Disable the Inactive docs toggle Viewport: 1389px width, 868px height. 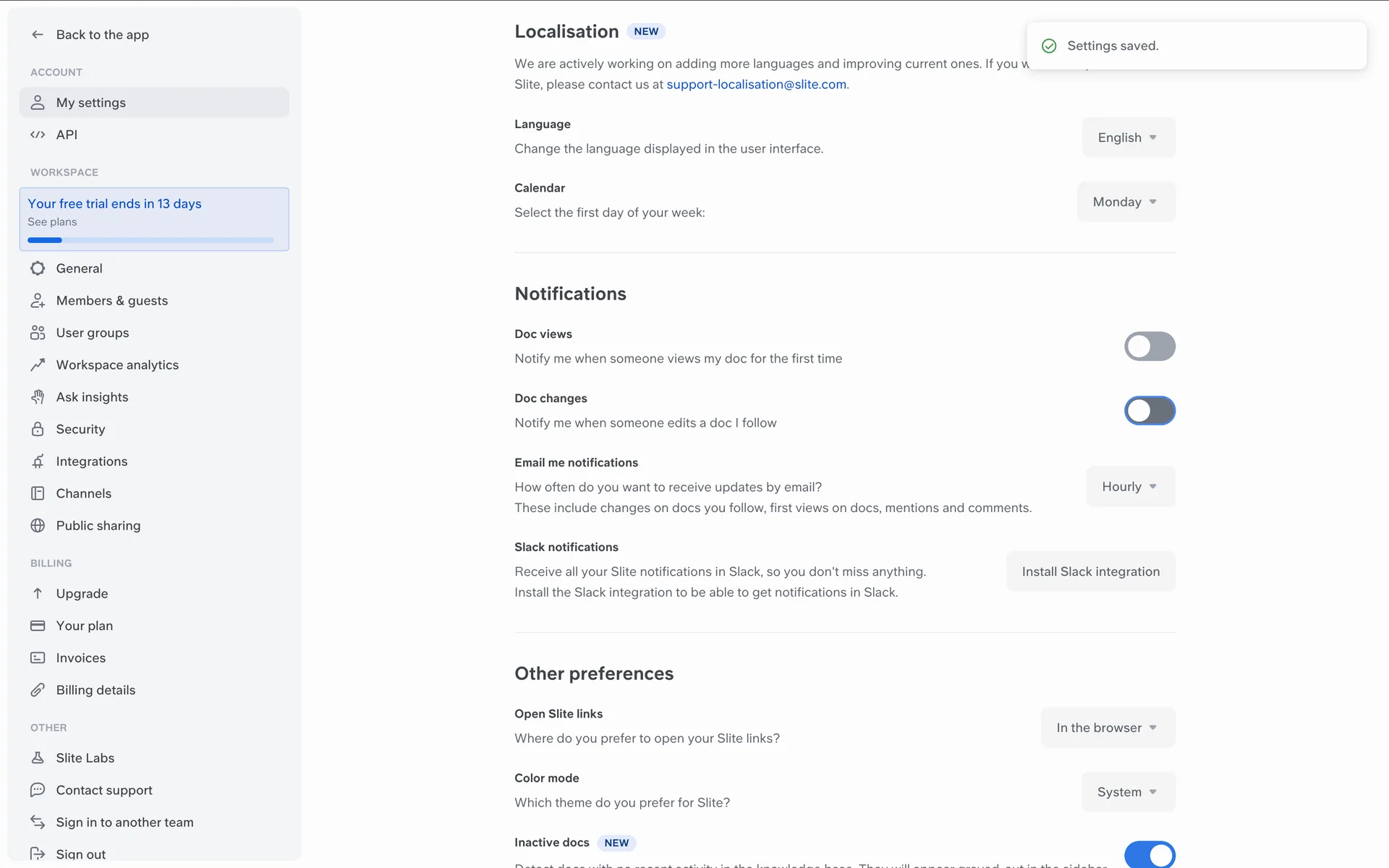coord(1149,854)
